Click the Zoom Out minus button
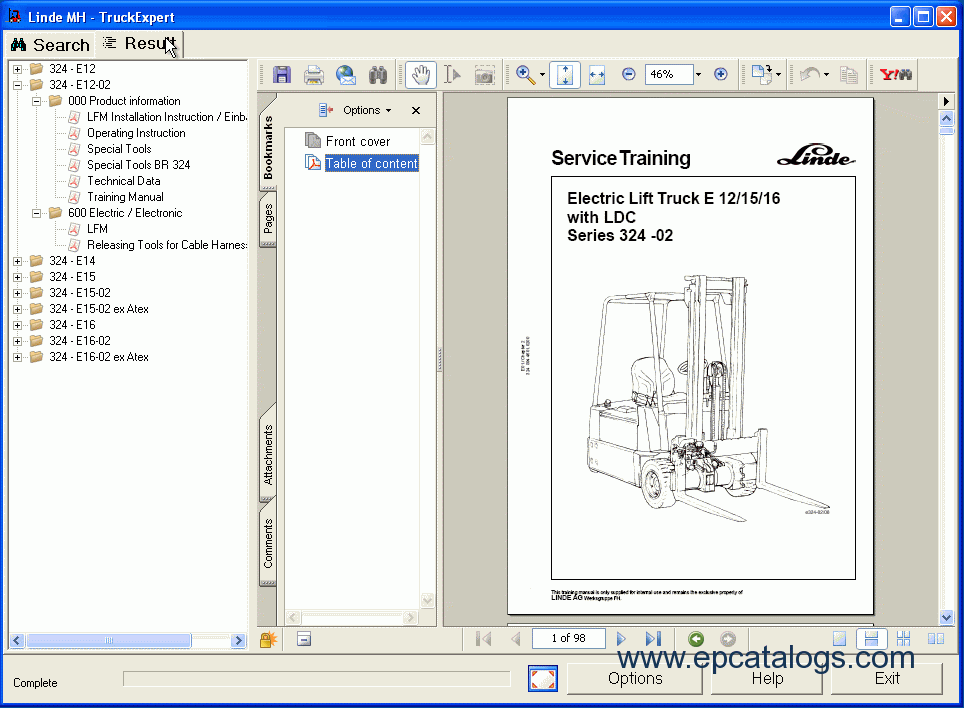 click(x=628, y=74)
